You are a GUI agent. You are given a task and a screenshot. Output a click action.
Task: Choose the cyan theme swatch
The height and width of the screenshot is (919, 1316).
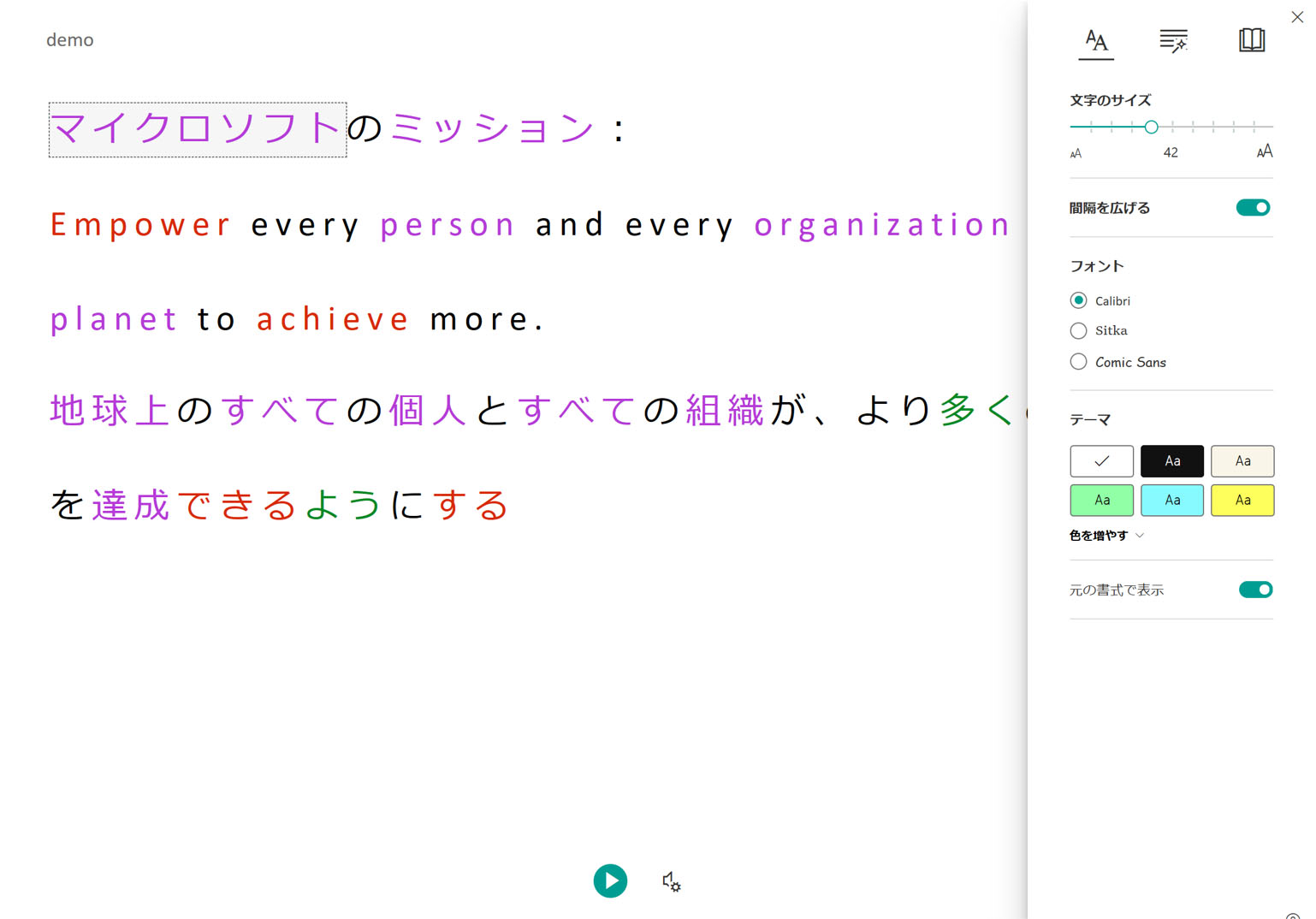[x=1171, y=500]
